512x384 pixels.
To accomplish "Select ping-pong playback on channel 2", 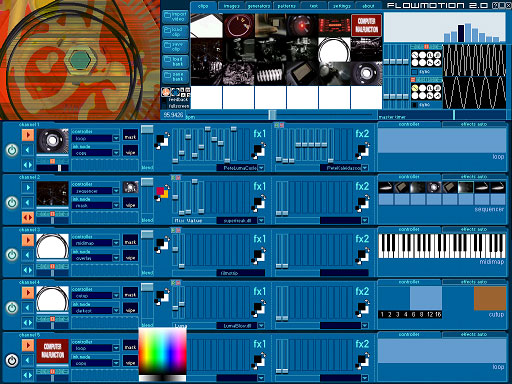I will click(28, 217).
